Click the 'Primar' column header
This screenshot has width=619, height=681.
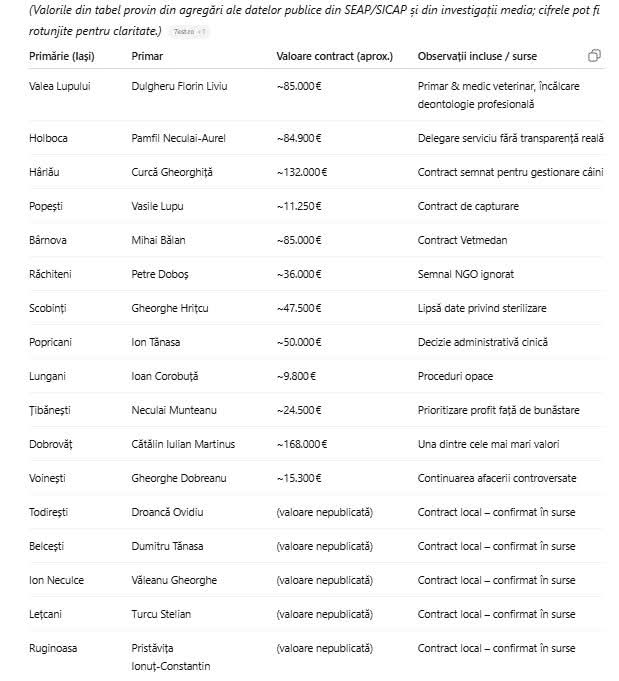tap(147, 55)
